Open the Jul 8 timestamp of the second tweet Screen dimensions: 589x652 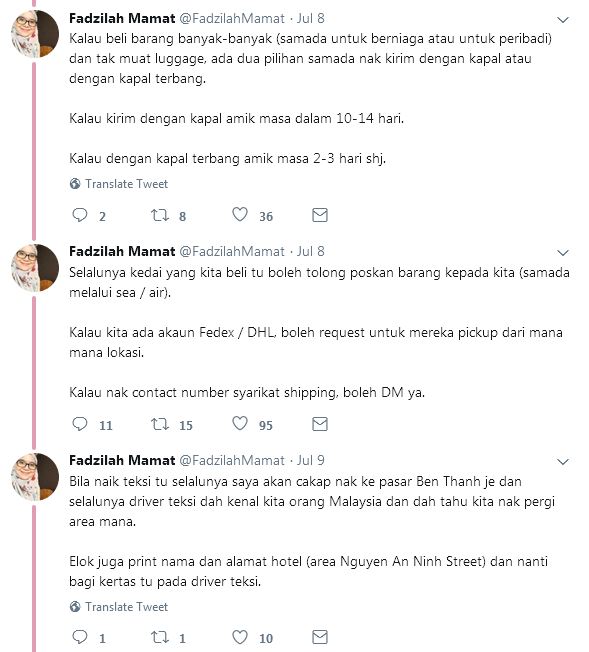[310, 251]
